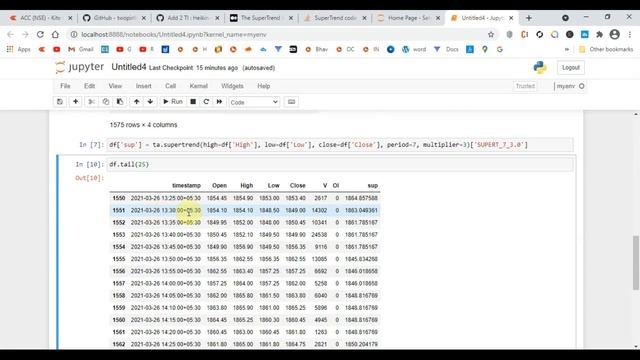The width and height of the screenshot is (640, 360).
Task: Click notebook title Untitled4
Action: [129, 67]
